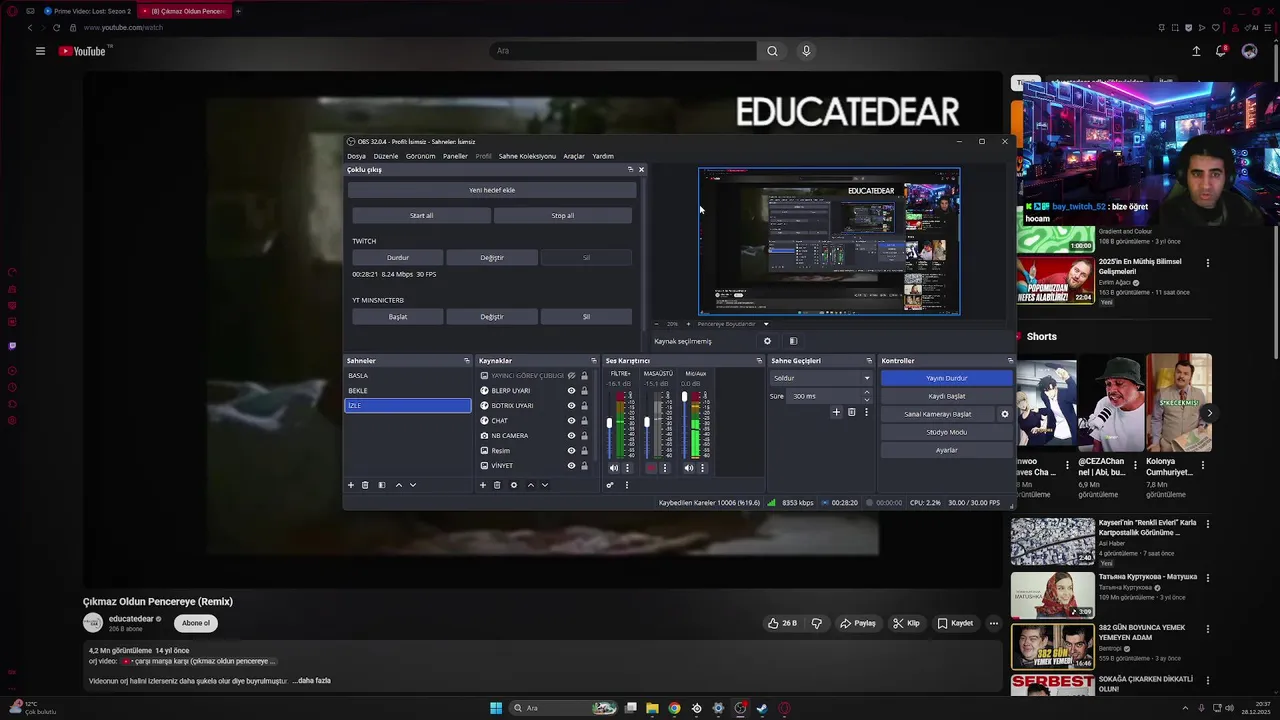This screenshot has width=1280, height=720.
Task: Mute FILTRE+ audio channel speaker
Action: [614, 468]
